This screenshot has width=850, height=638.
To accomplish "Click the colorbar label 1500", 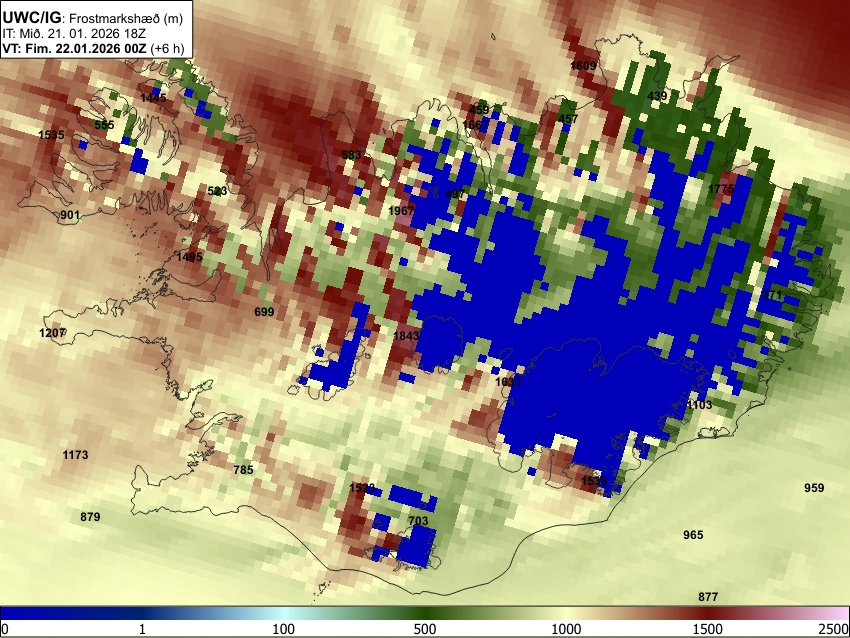I will point(708,629).
